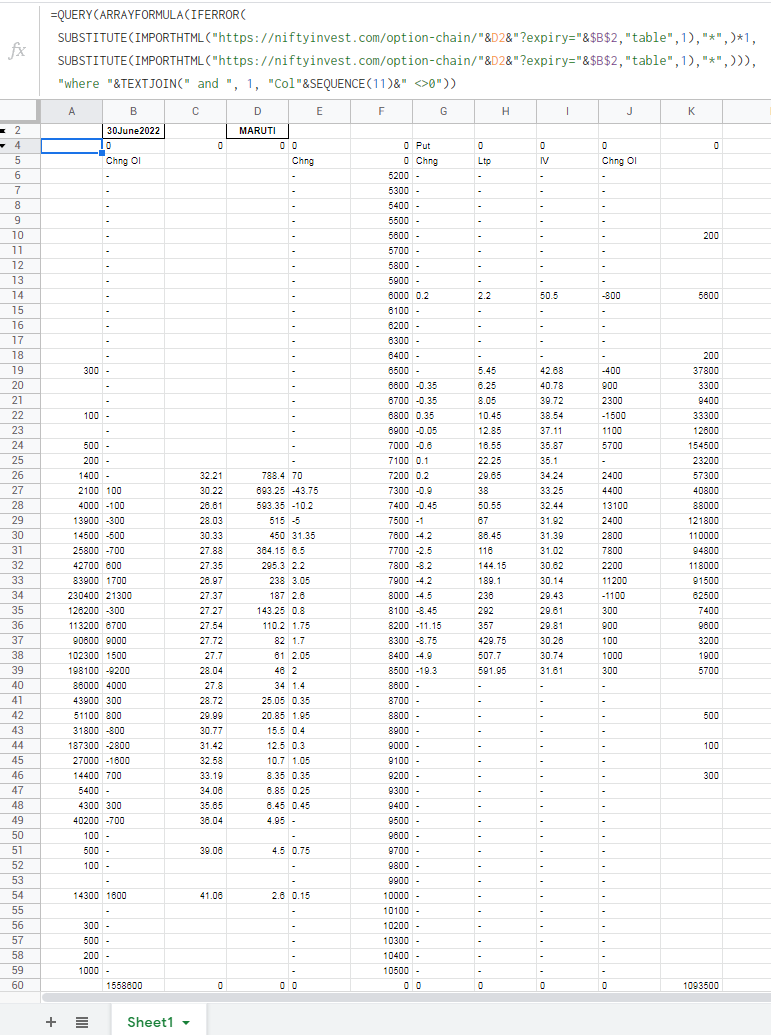Click cell with value 37800

pyautogui.click(x=692, y=370)
